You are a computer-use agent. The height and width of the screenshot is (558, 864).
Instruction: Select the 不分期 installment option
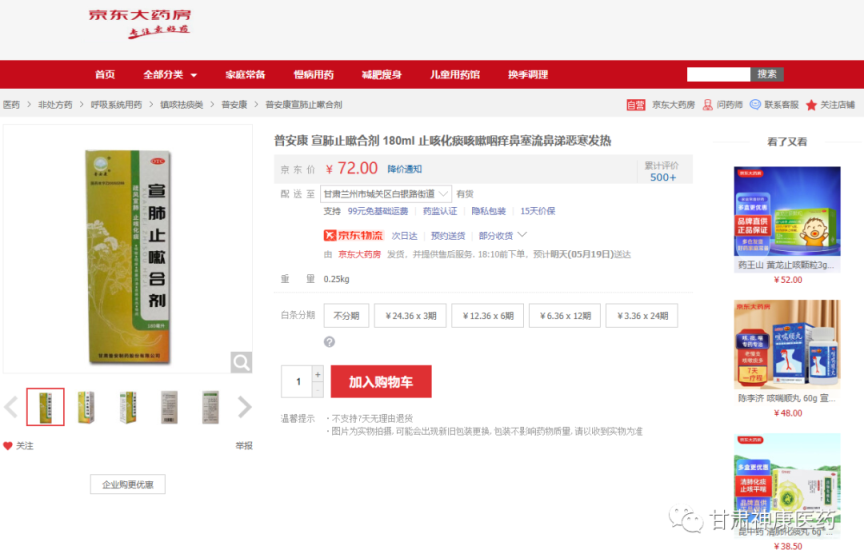coord(346,316)
